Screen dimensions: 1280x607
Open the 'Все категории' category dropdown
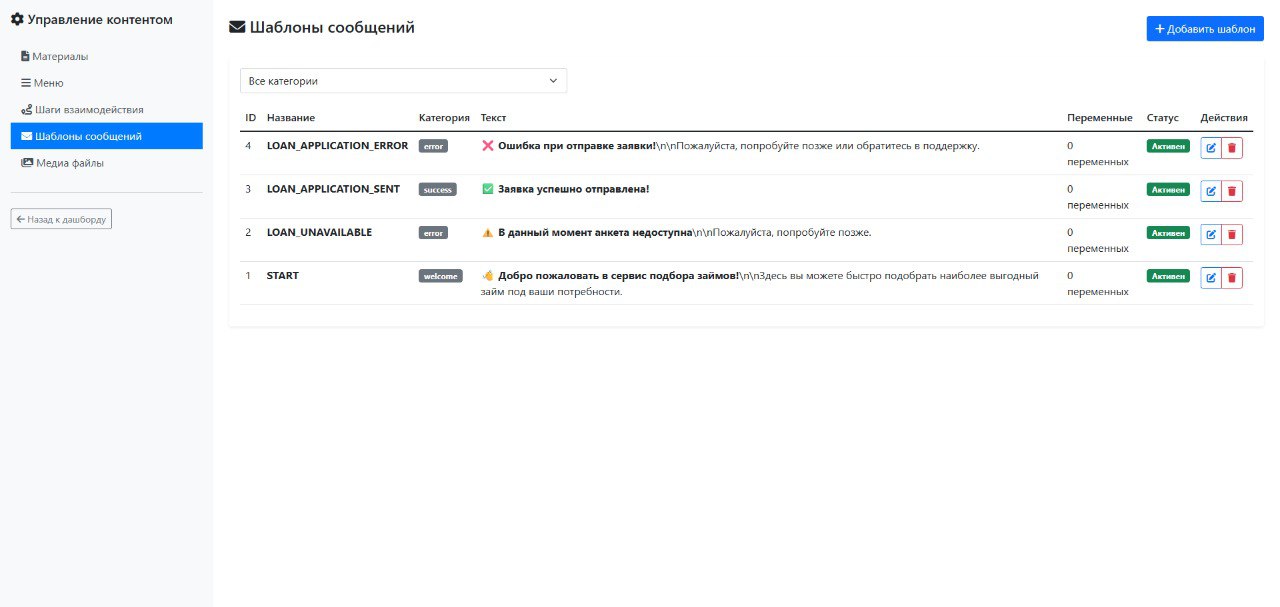coord(403,81)
